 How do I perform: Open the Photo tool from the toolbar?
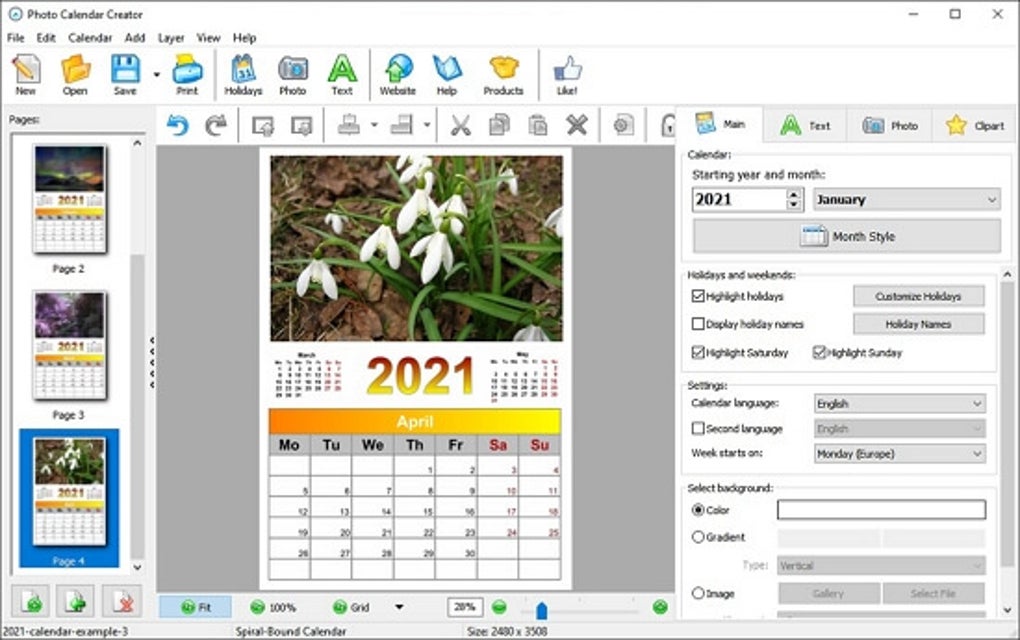point(293,72)
